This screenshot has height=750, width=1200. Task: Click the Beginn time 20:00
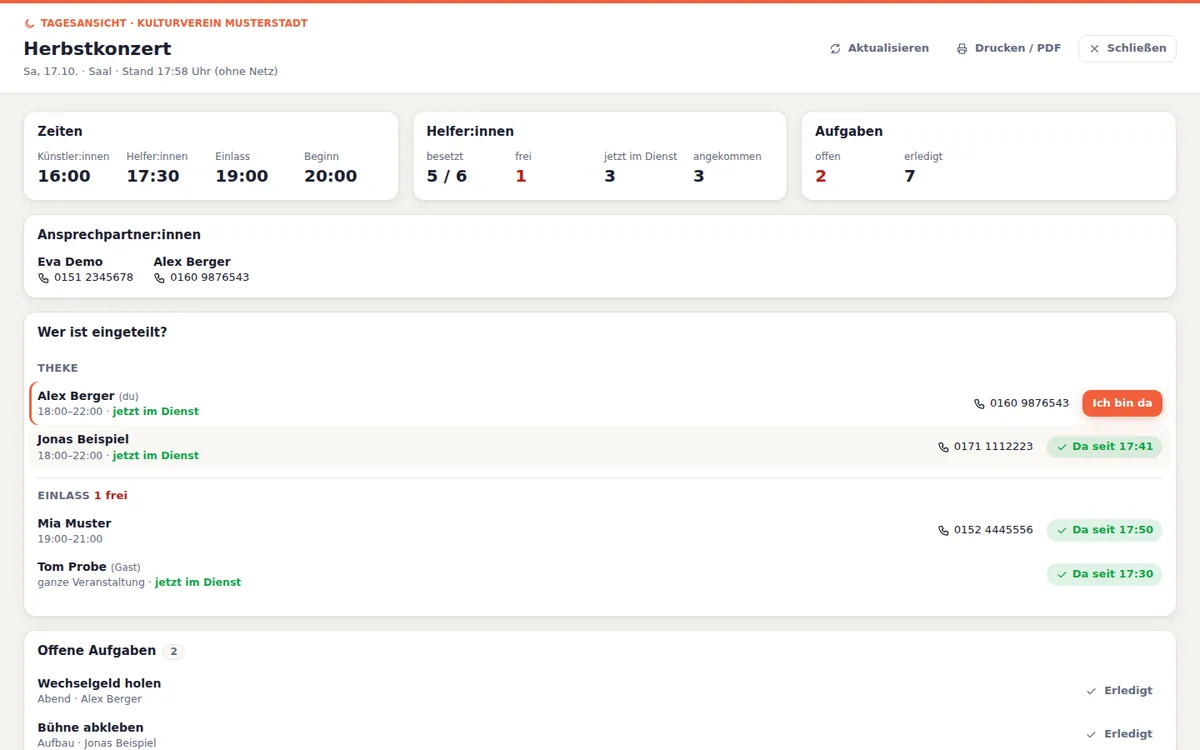[x=330, y=177]
